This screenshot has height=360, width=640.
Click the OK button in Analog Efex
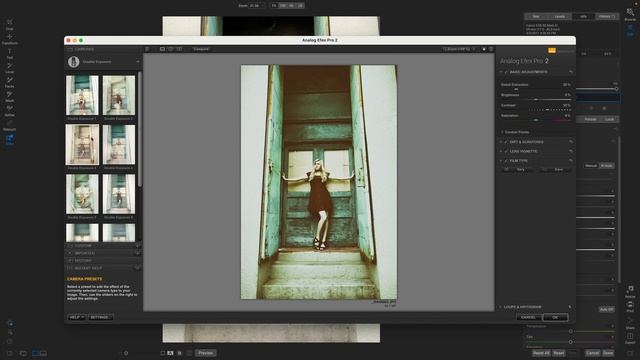(x=555, y=317)
